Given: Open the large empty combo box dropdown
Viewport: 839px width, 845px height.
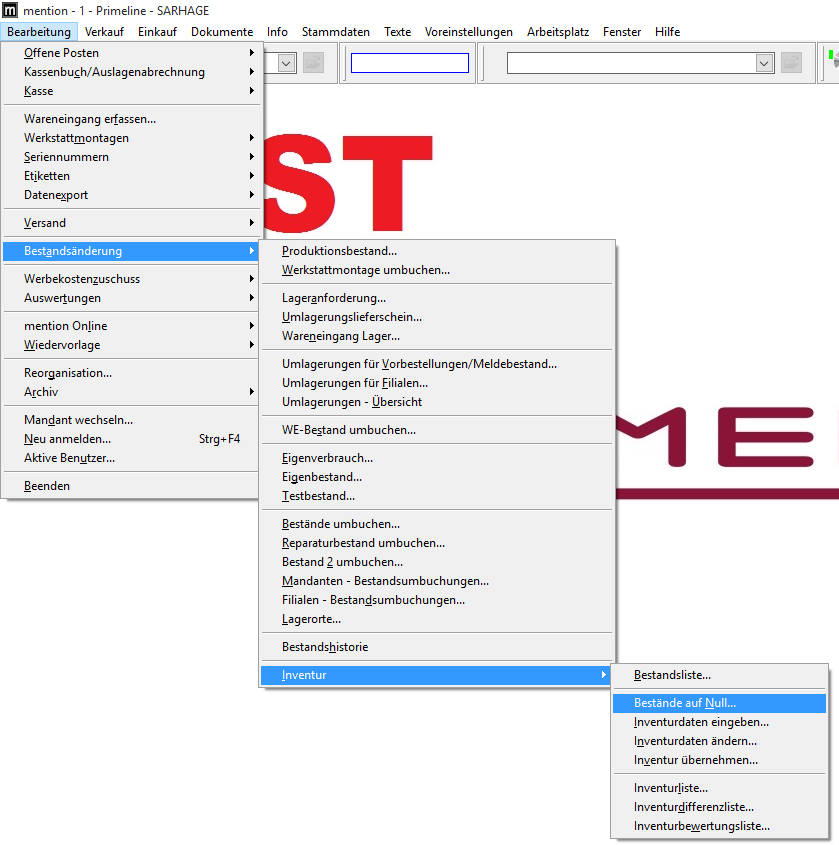Looking at the screenshot, I should (x=764, y=62).
